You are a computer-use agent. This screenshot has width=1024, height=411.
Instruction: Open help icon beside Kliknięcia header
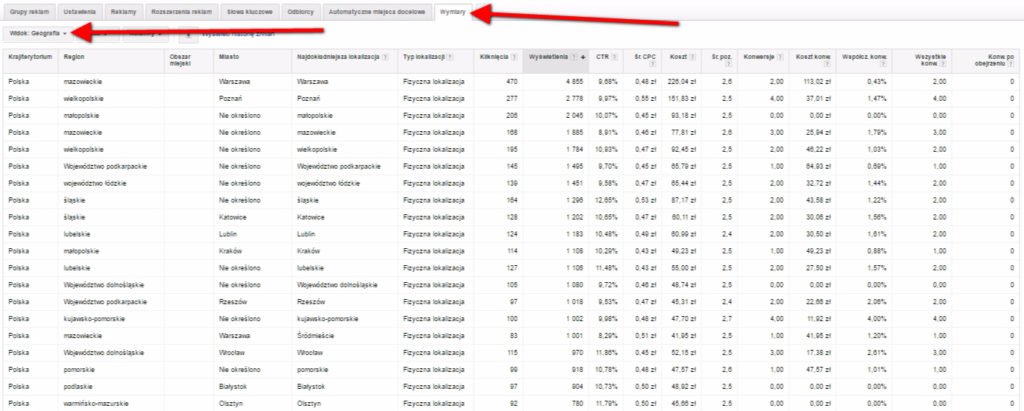[x=515, y=57]
